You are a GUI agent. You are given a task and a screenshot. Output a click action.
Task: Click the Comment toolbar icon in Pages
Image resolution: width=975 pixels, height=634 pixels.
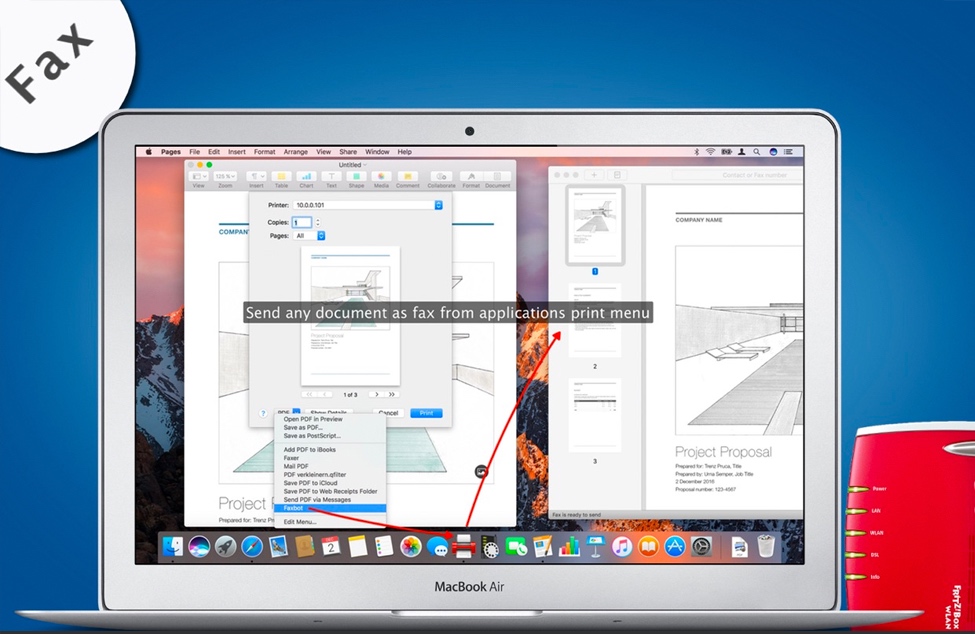[407, 177]
